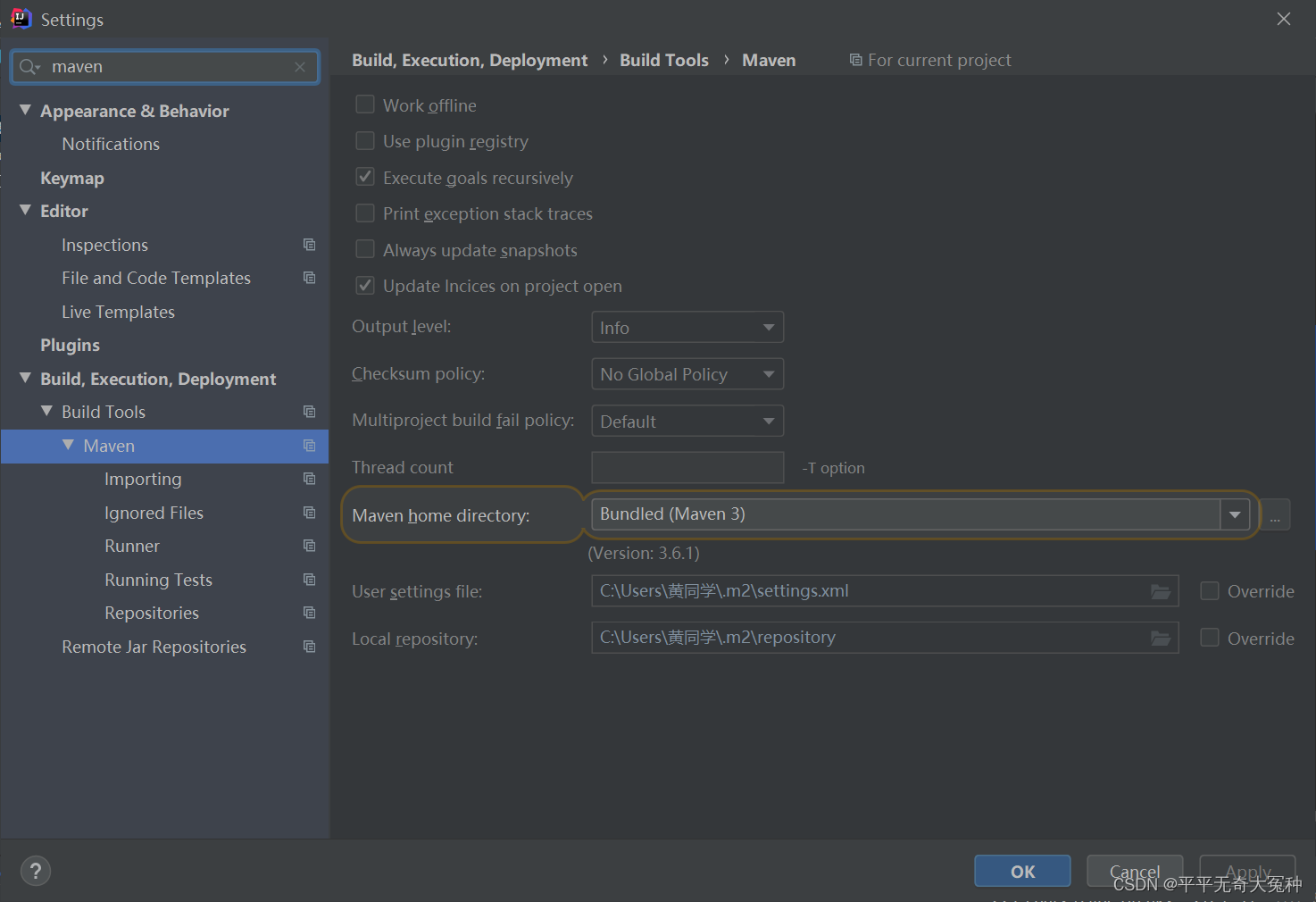Click the IntelliJ logo in title bar

pos(21,19)
